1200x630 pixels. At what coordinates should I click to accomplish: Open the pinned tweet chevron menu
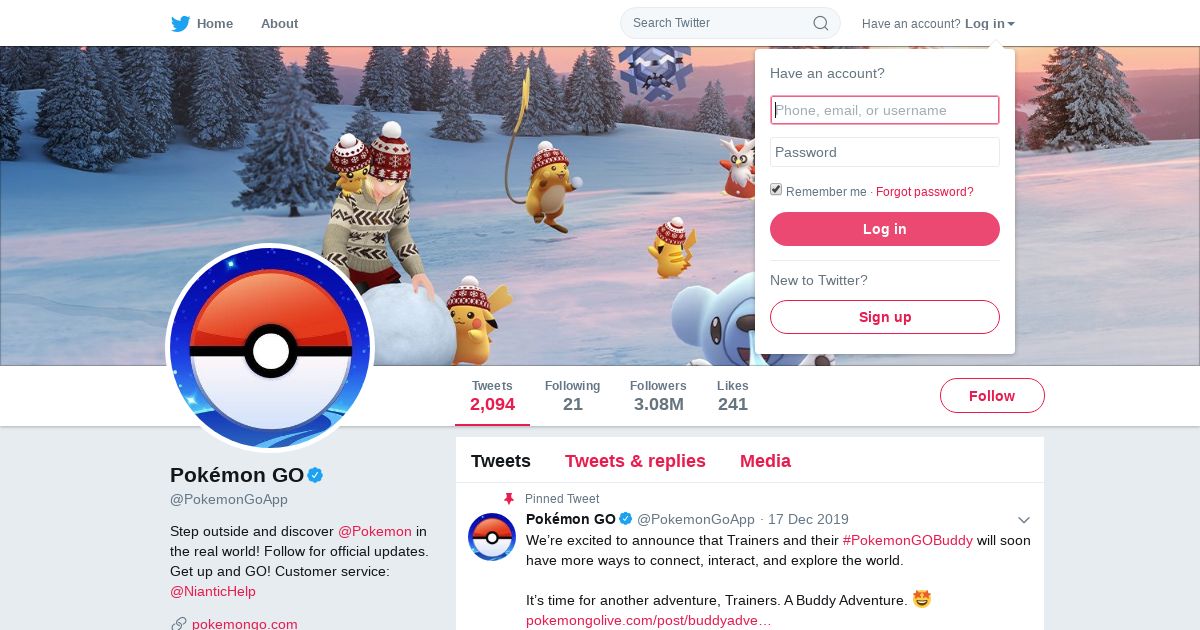[x=1024, y=520]
